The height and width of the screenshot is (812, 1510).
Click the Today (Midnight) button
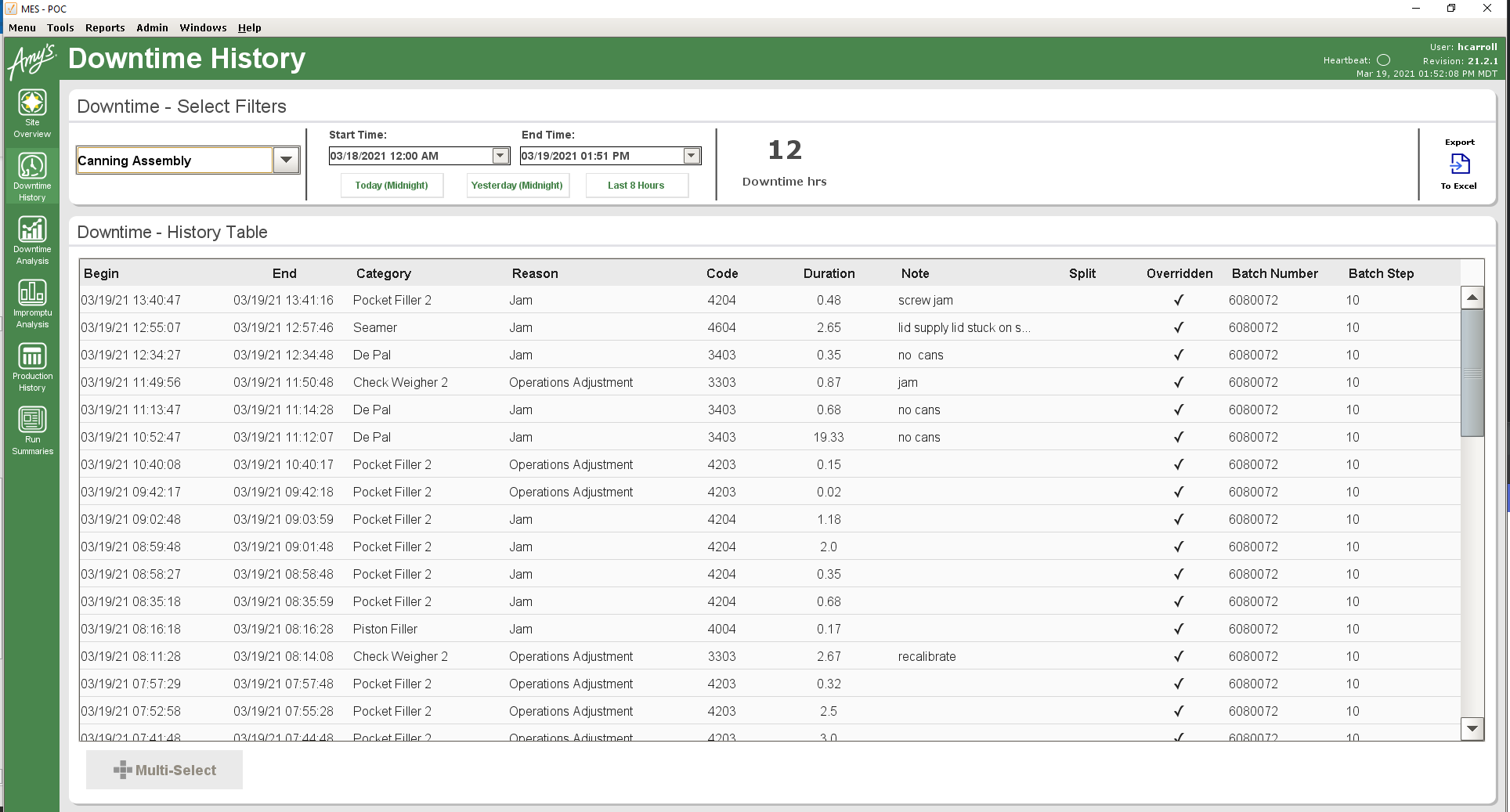392,186
